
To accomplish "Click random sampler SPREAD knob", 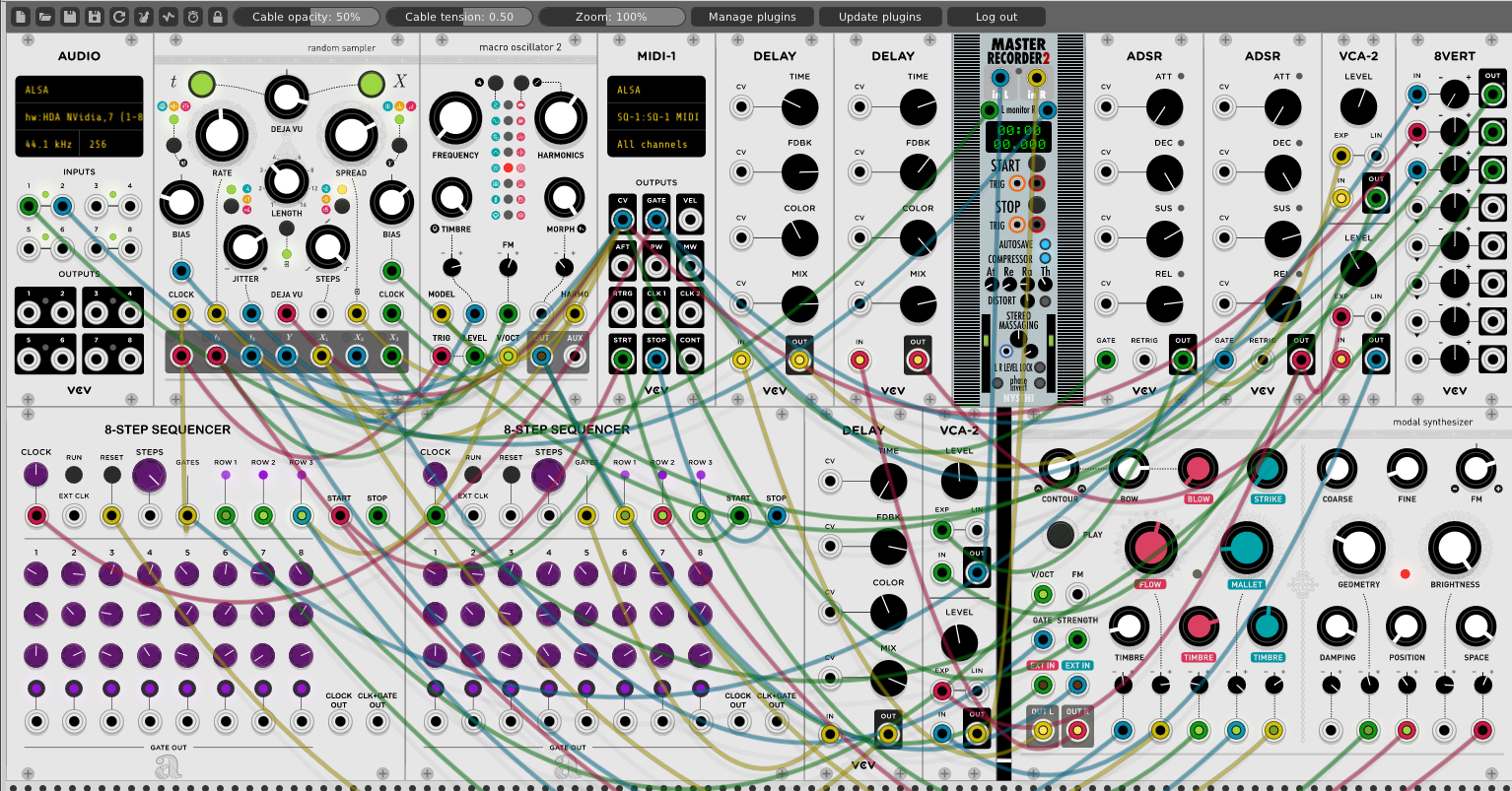I will 351,137.
